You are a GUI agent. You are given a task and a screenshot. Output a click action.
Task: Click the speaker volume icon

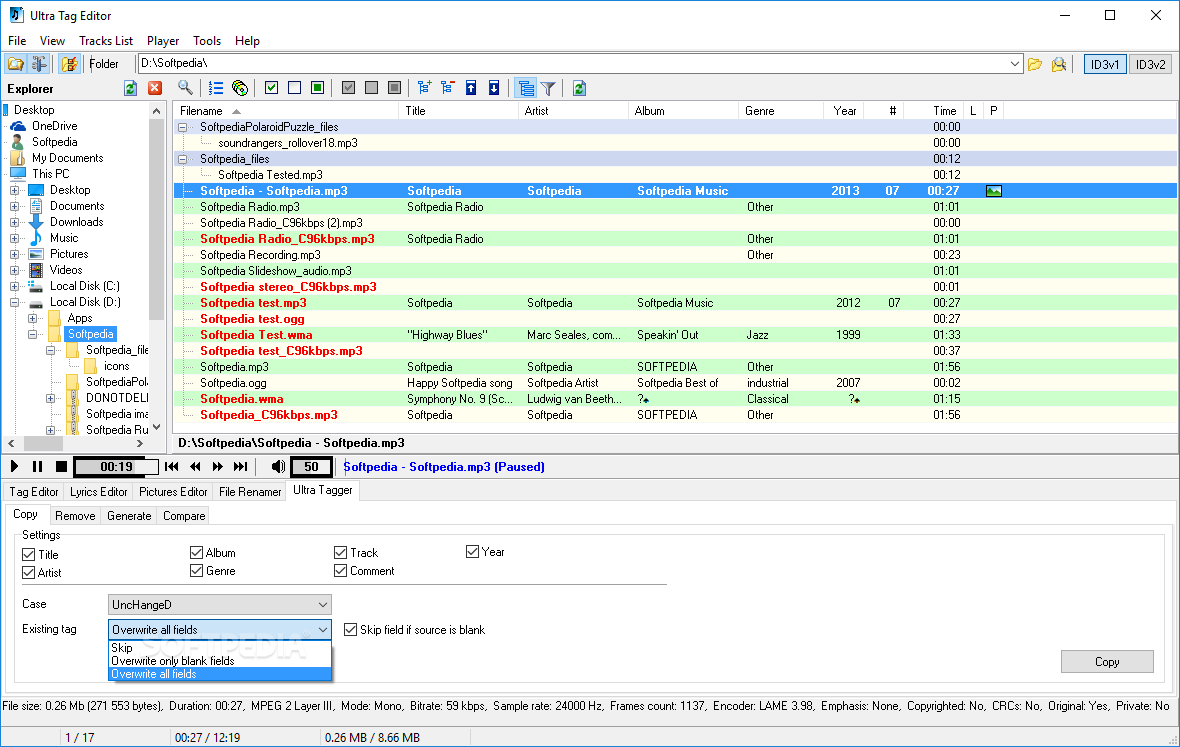(278, 466)
